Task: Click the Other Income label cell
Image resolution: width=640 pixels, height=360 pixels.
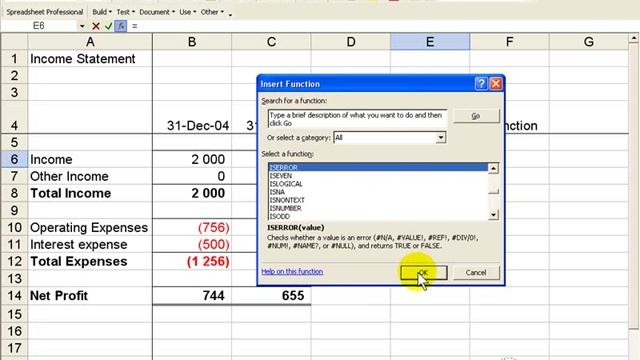Action: [90, 176]
